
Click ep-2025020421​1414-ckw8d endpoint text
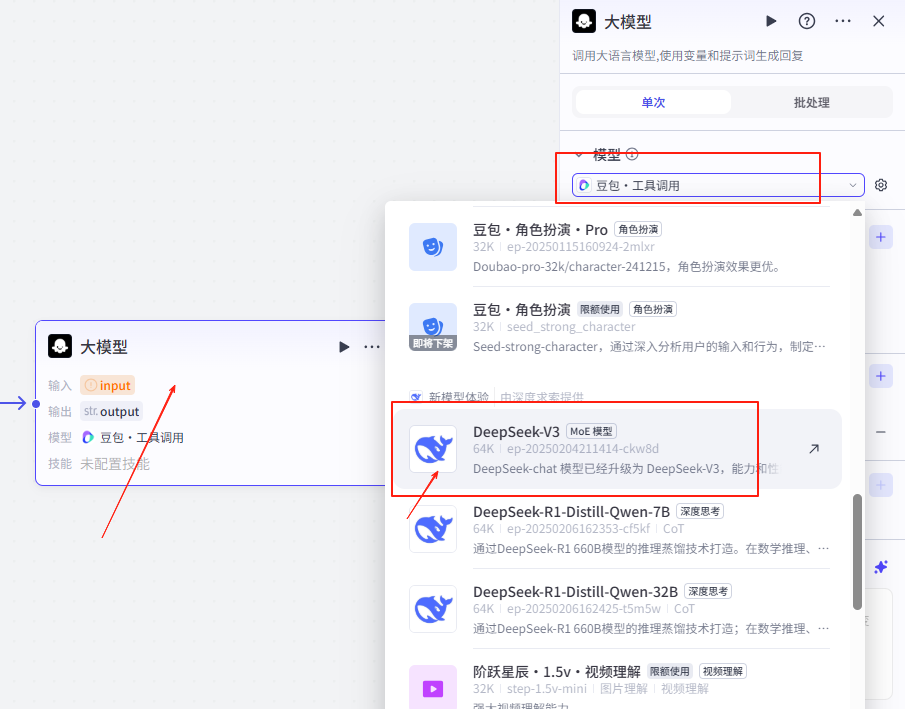[x=582, y=449]
